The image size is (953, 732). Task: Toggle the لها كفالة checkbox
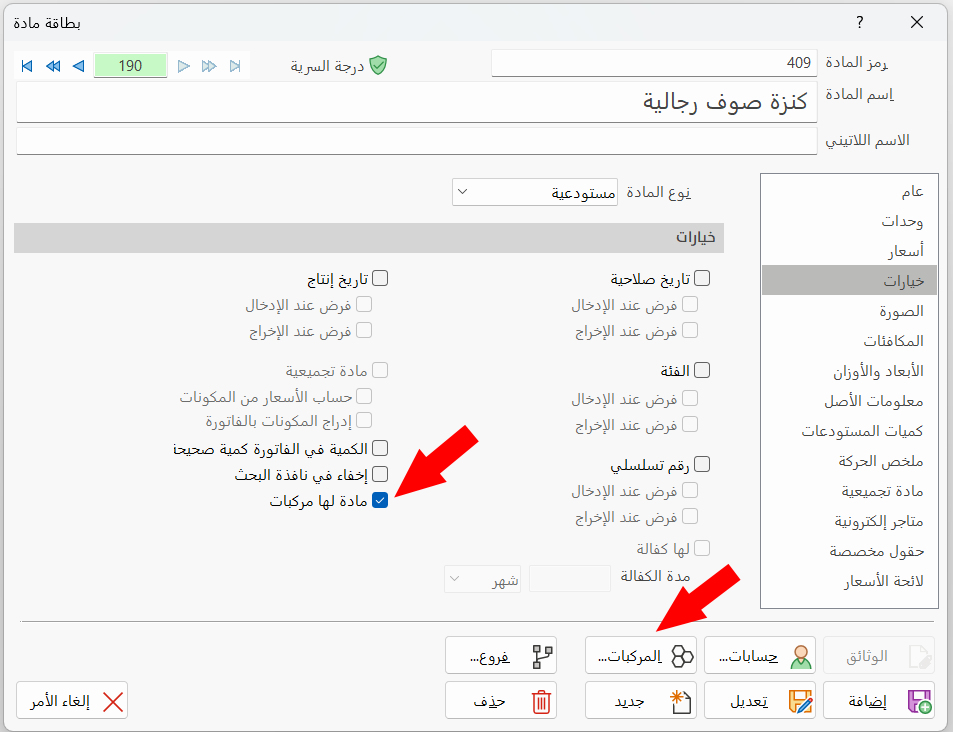pos(702,548)
